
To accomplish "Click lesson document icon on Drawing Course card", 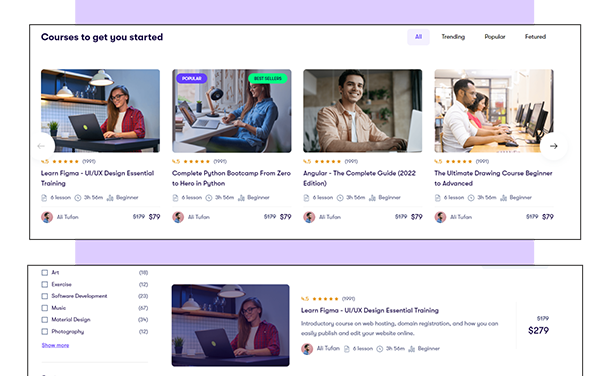I will 437,198.
